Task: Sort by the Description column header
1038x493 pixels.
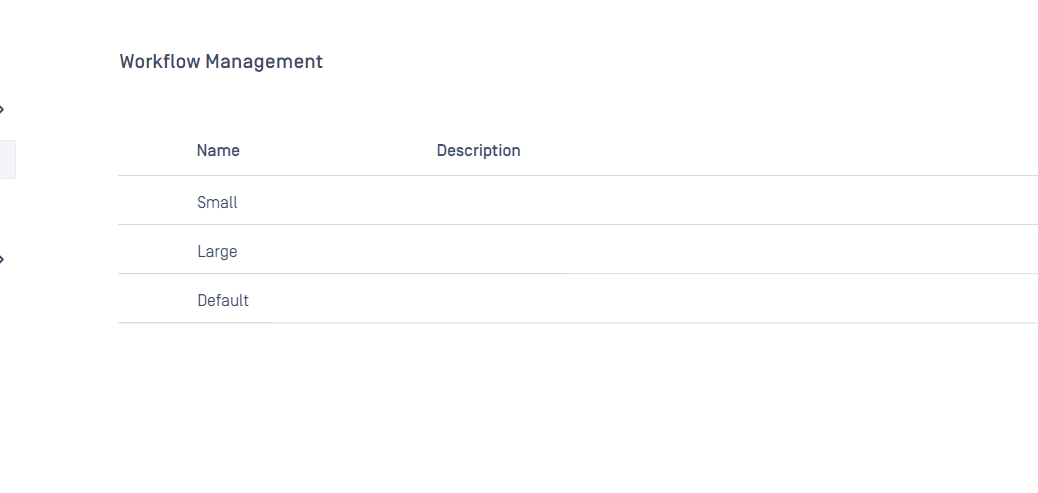Action: (478, 151)
